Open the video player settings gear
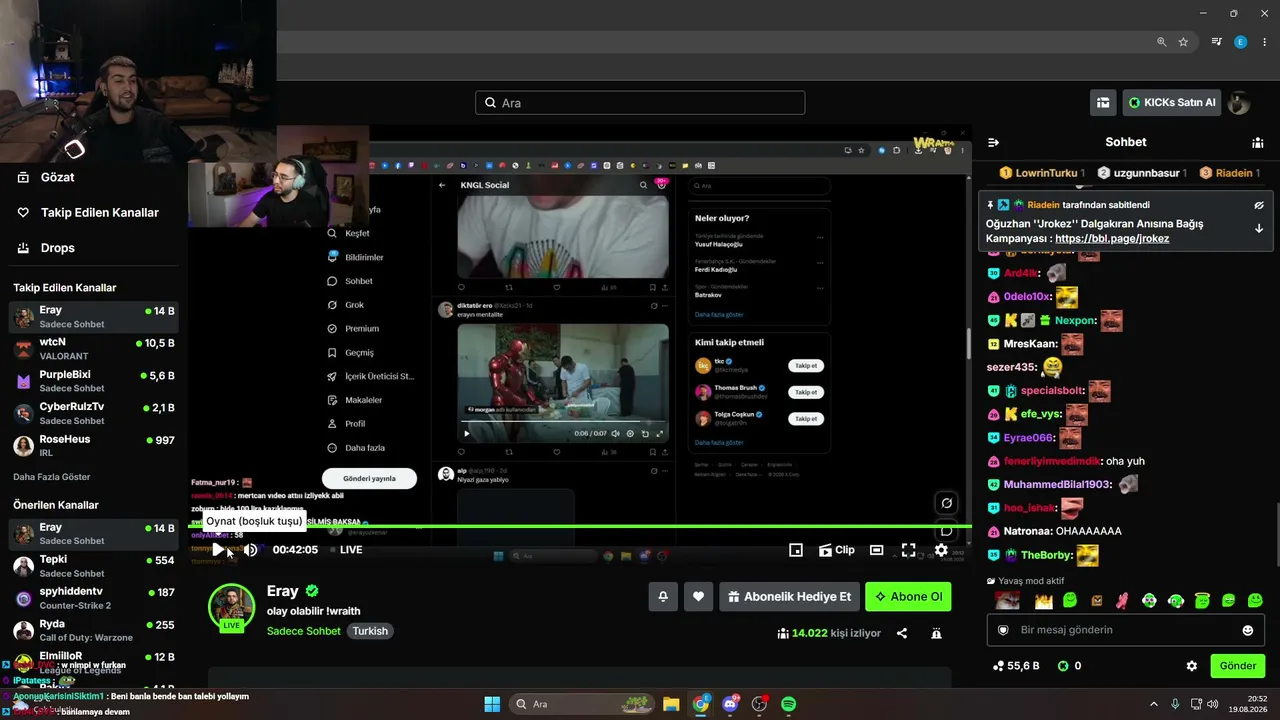The height and width of the screenshot is (720, 1280). pos(941,550)
